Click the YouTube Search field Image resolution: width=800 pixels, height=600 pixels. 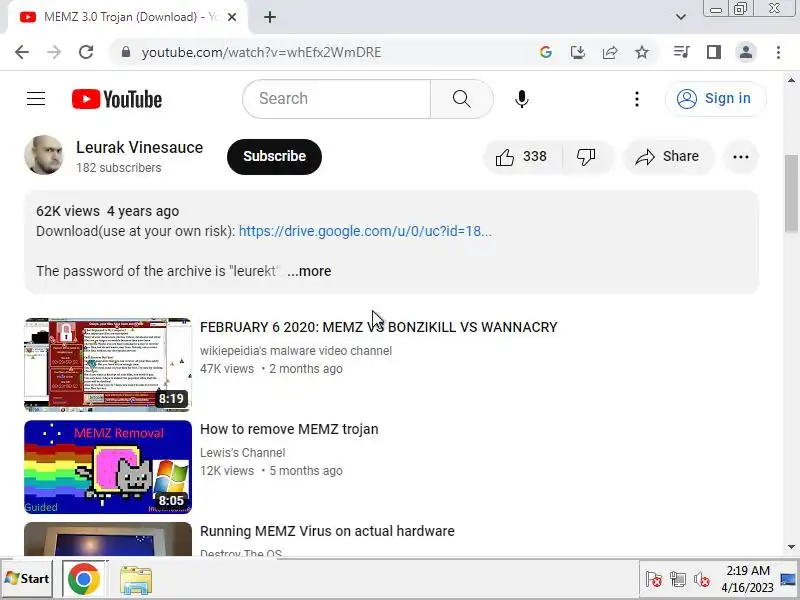pyautogui.click(x=337, y=98)
